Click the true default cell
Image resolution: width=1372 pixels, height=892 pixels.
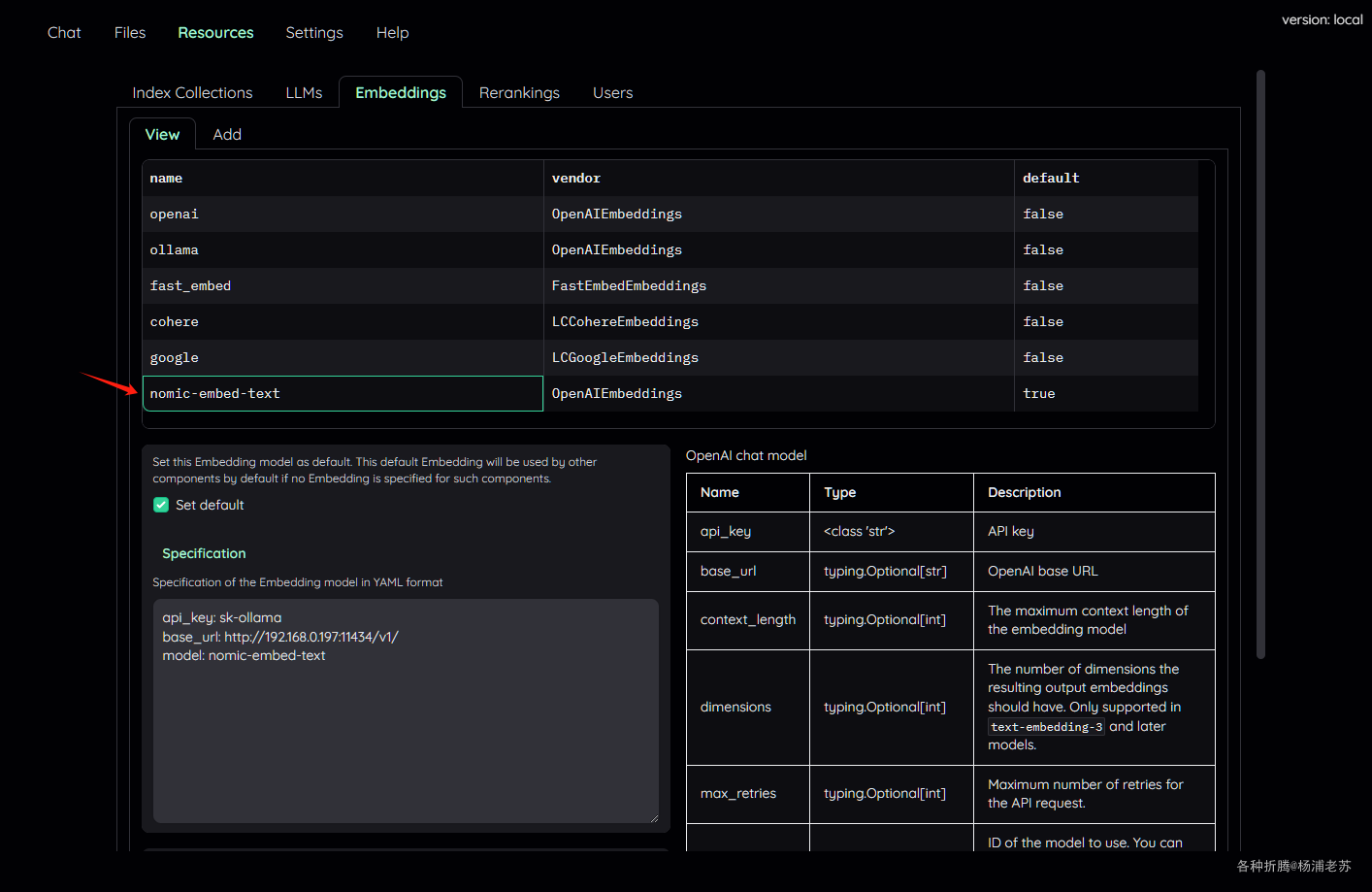pyautogui.click(x=1106, y=394)
